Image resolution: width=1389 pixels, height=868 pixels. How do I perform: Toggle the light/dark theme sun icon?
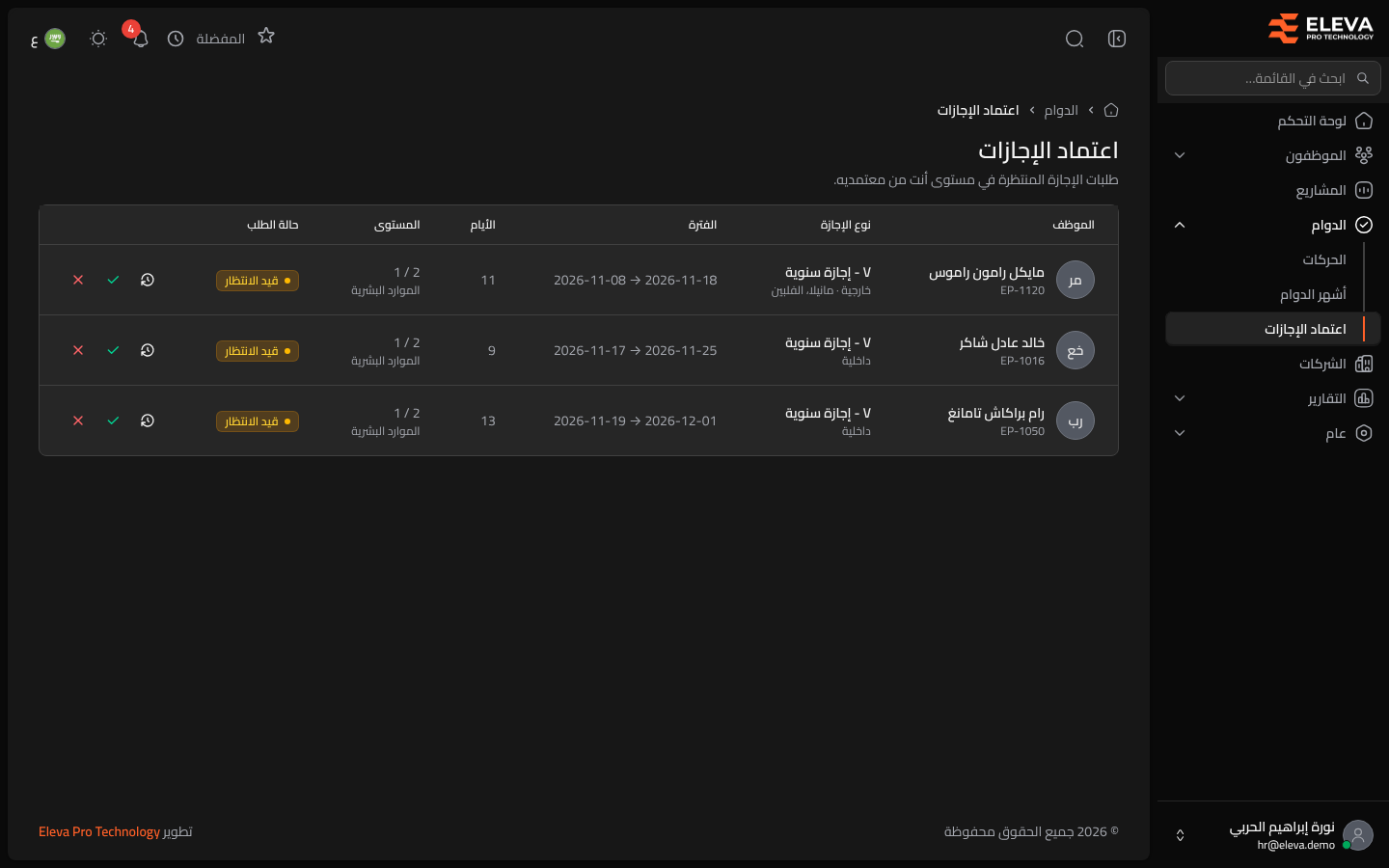point(98,39)
